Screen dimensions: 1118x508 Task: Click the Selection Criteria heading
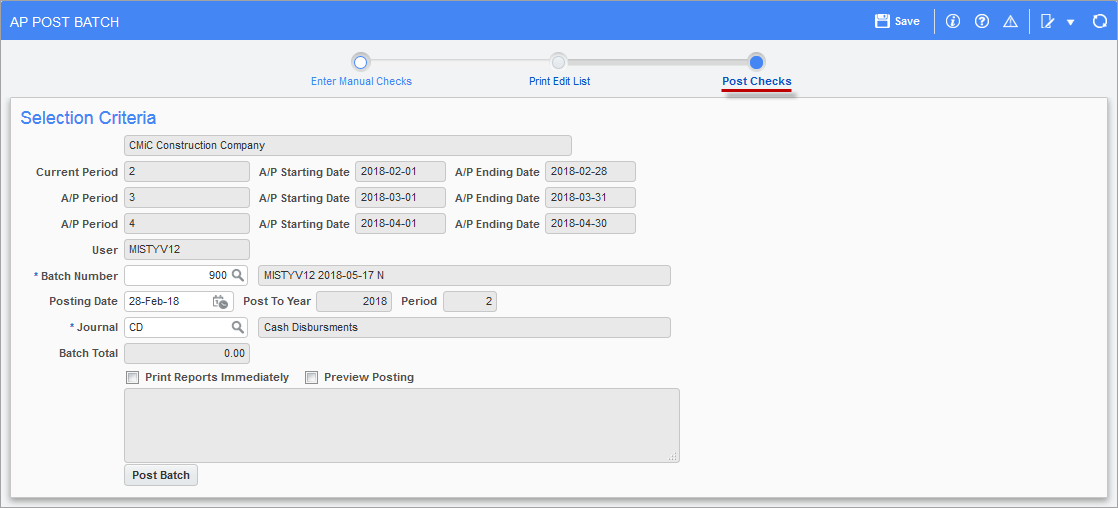[88, 118]
